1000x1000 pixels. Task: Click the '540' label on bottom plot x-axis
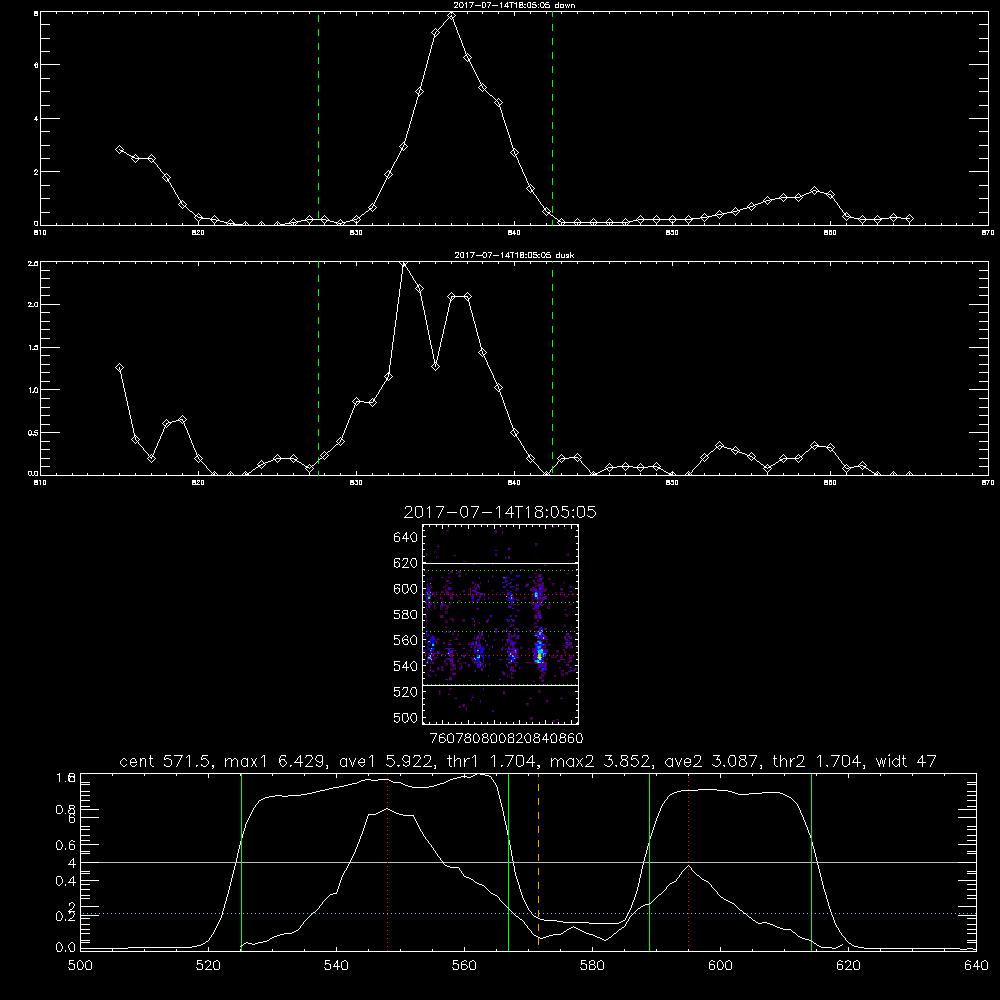tap(336, 966)
